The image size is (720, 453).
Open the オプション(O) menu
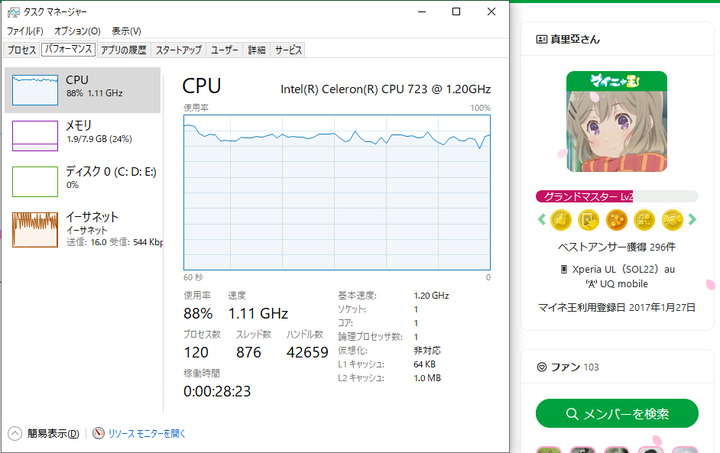click(77, 31)
